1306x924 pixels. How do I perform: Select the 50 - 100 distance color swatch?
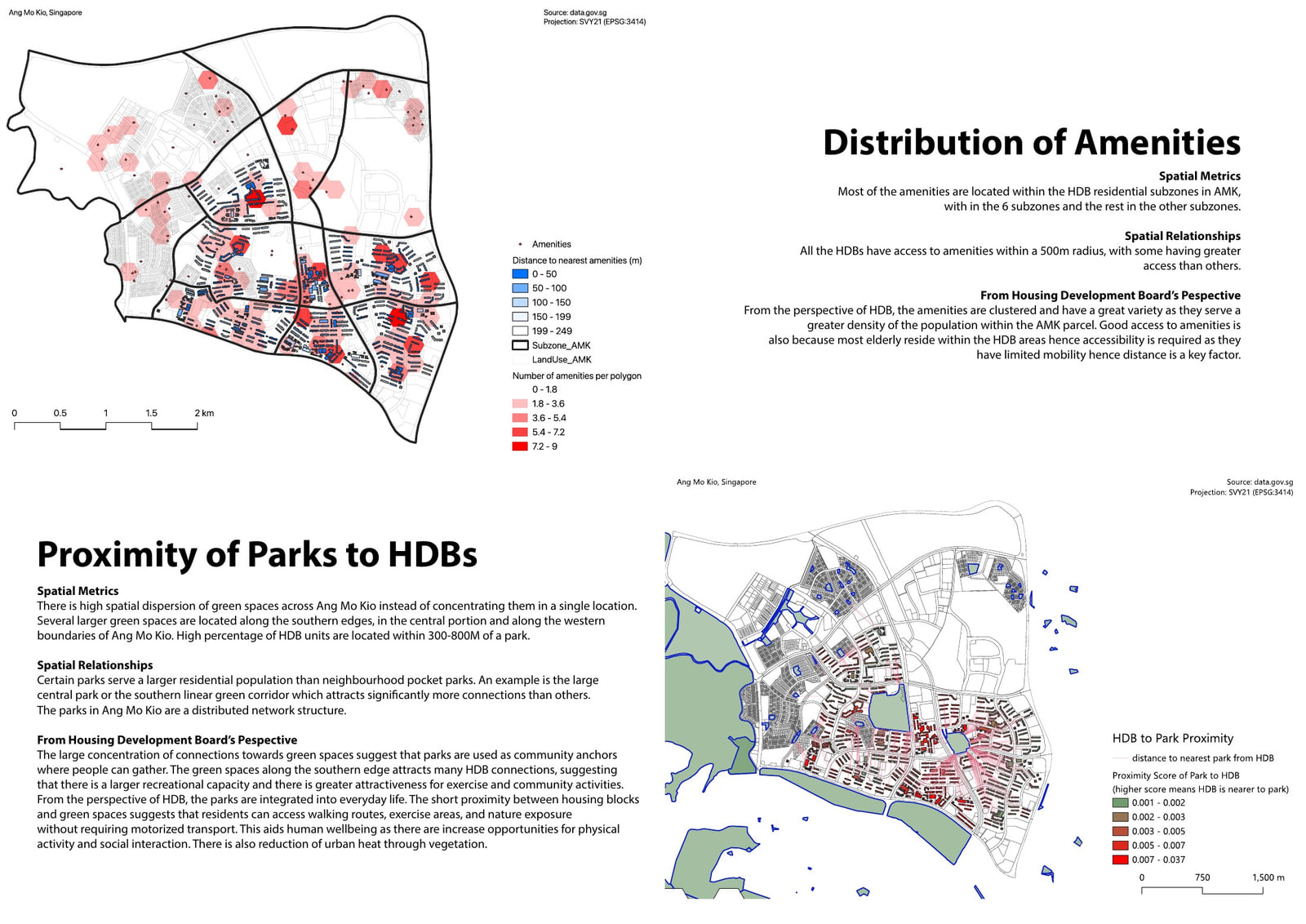pos(520,288)
